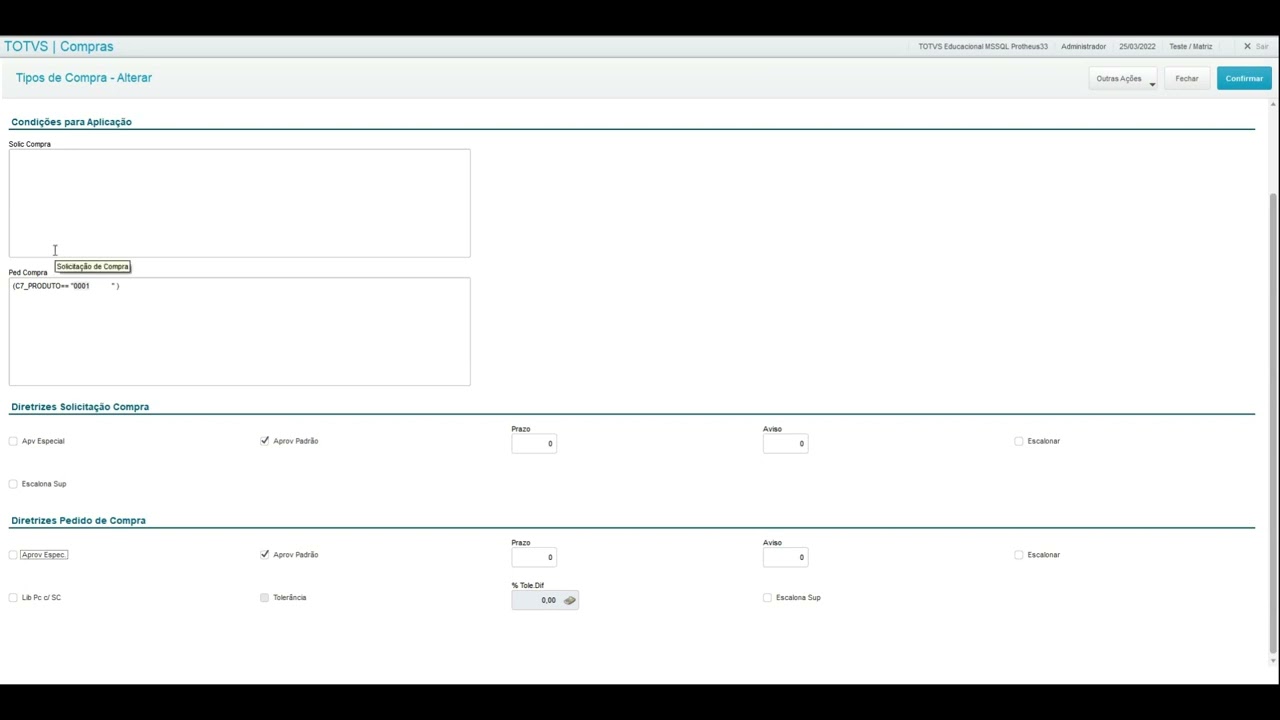Click into the Solic Compra text area
Image resolution: width=1280 pixels, height=720 pixels.
pyautogui.click(x=239, y=203)
